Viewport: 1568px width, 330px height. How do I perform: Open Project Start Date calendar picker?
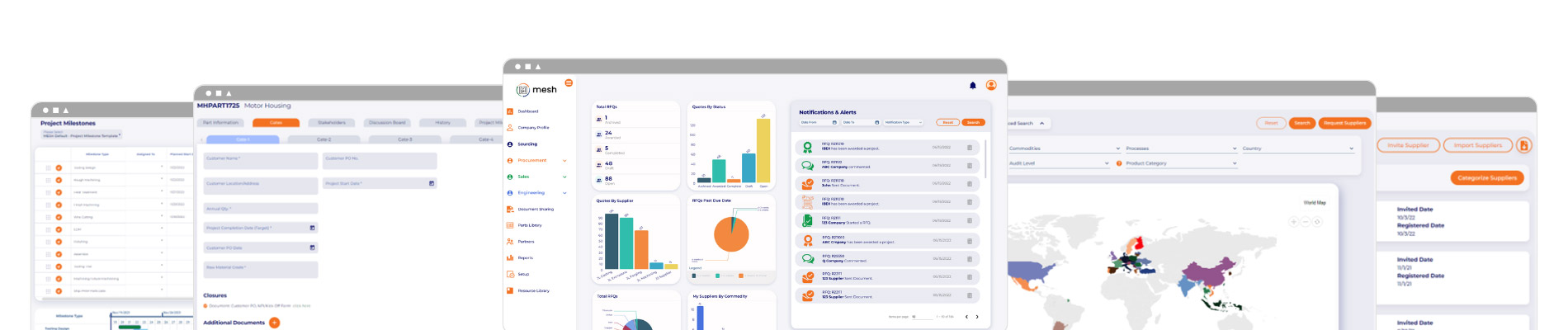(432, 183)
